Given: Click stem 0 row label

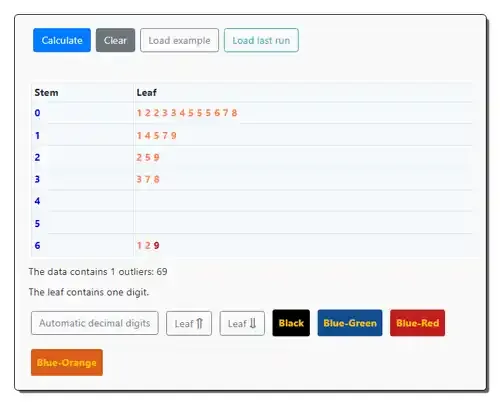Looking at the screenshot, I should [x=37, y=113].
